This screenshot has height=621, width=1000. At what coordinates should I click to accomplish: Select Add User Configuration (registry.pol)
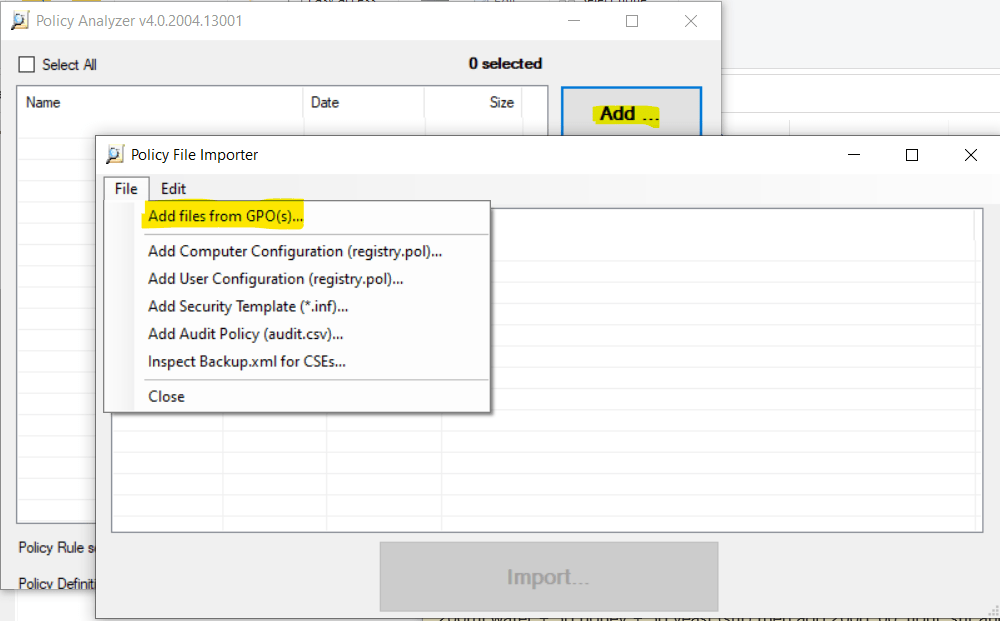[x=275, y=279]
